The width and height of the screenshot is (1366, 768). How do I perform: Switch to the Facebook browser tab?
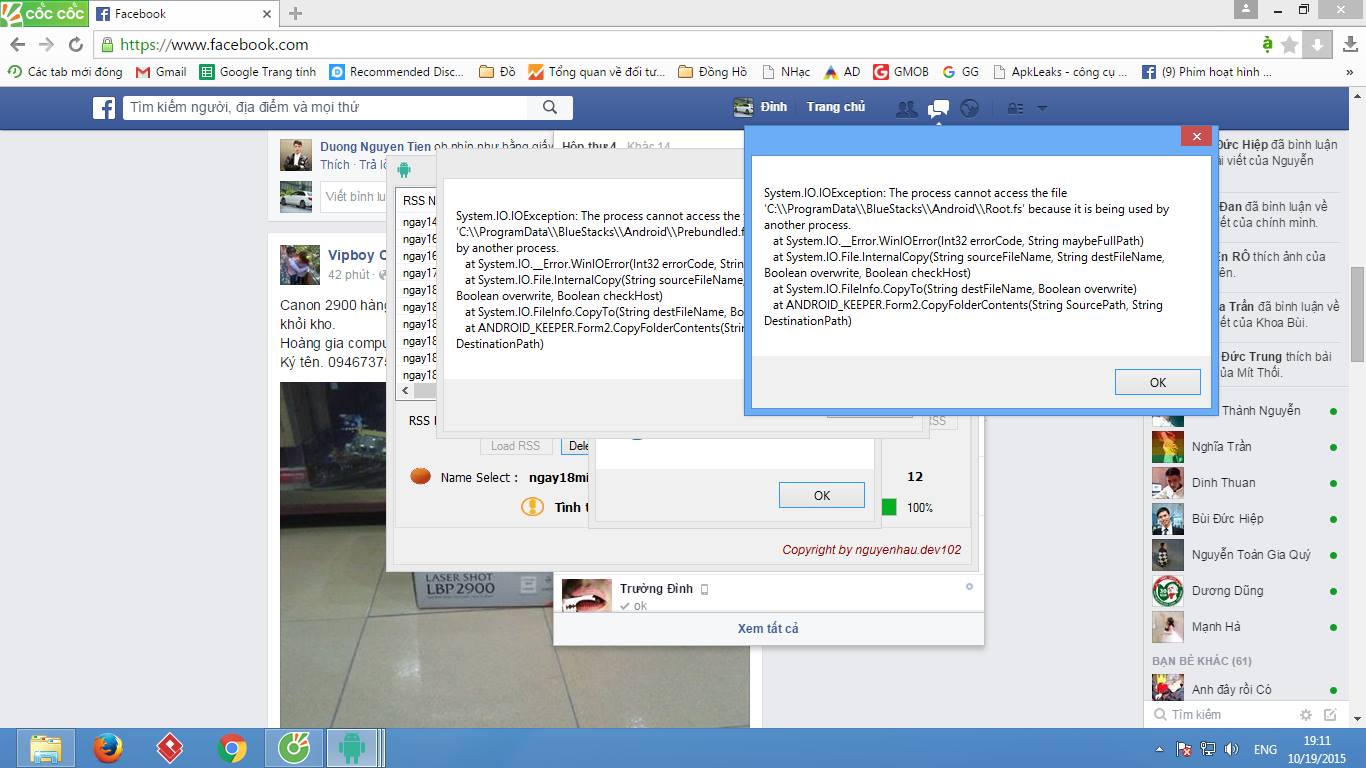tap(180, 14)
